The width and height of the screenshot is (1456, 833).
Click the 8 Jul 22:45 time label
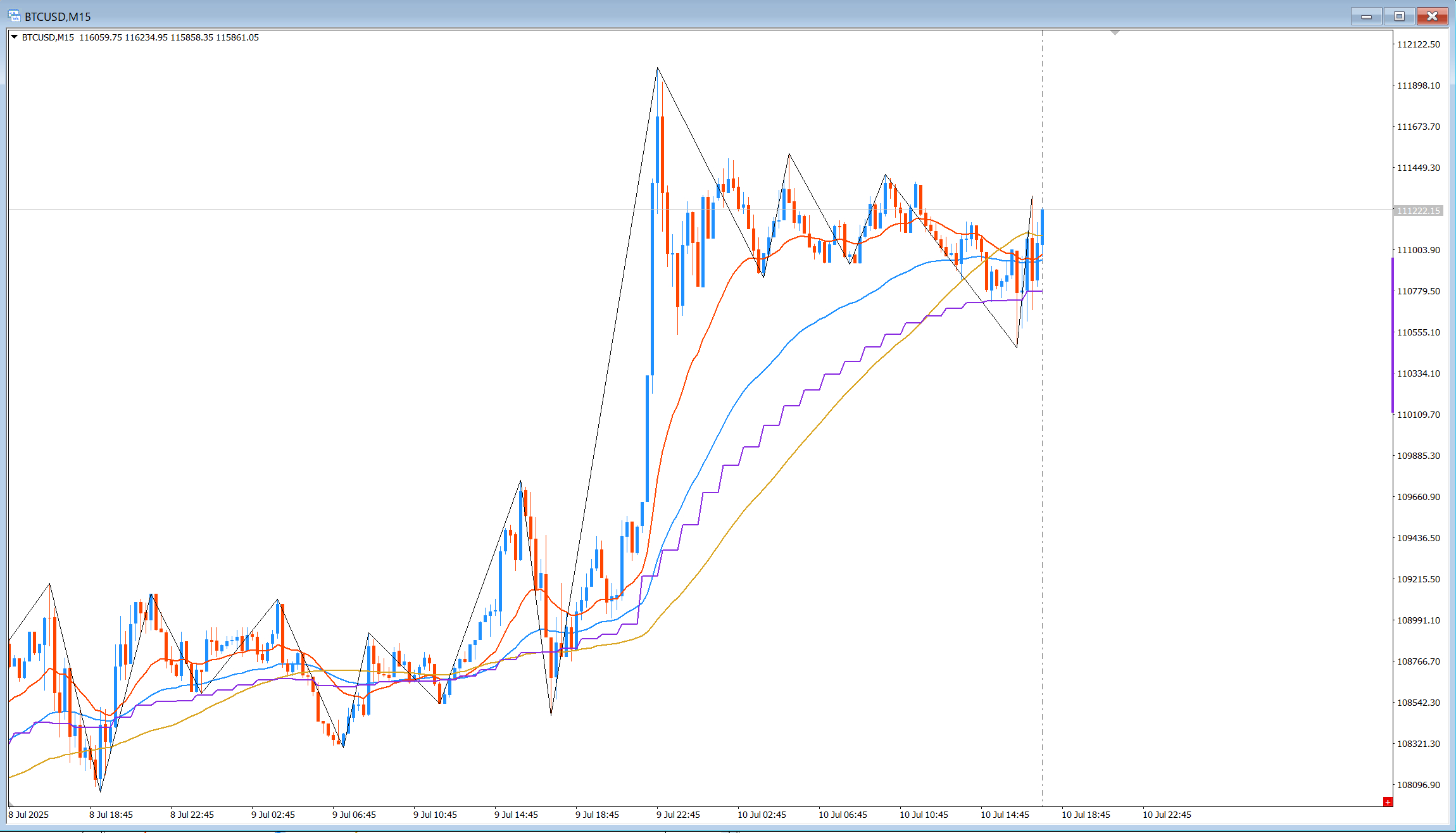click(x=192, y=815)
